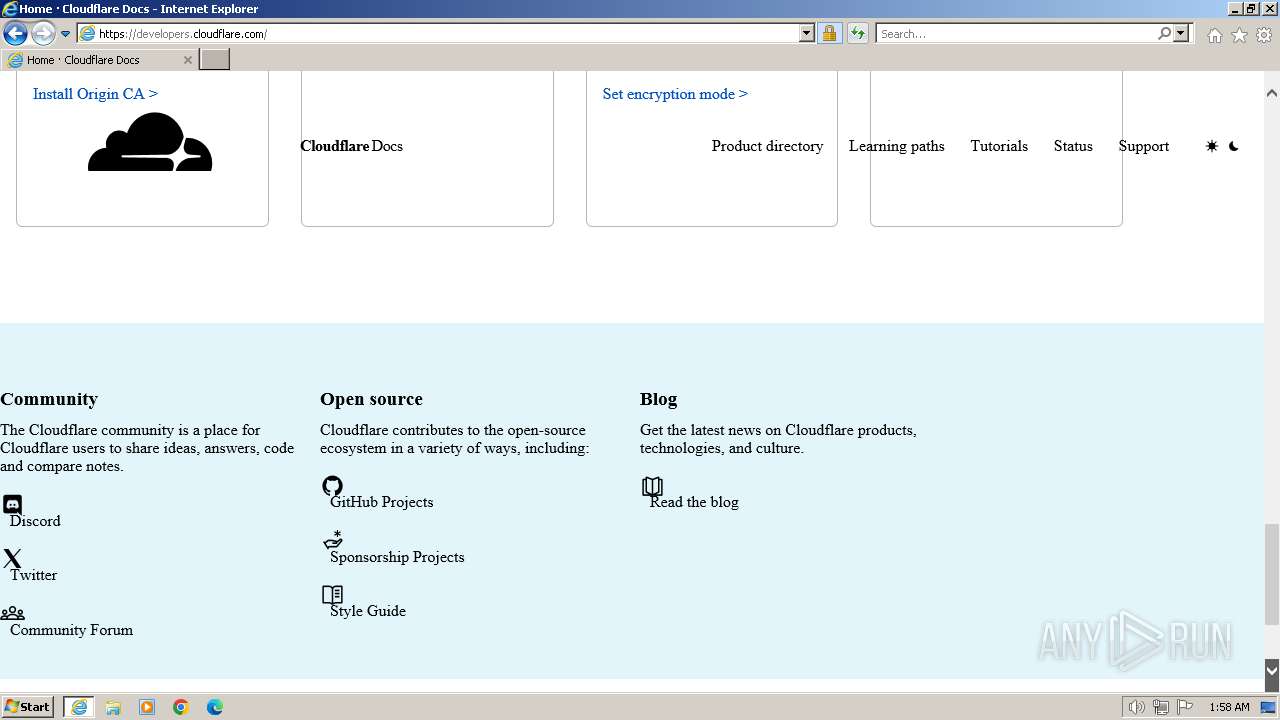1280x720 pixels.
Task: Click the X Twitter icon
Action: coord(12,559)
